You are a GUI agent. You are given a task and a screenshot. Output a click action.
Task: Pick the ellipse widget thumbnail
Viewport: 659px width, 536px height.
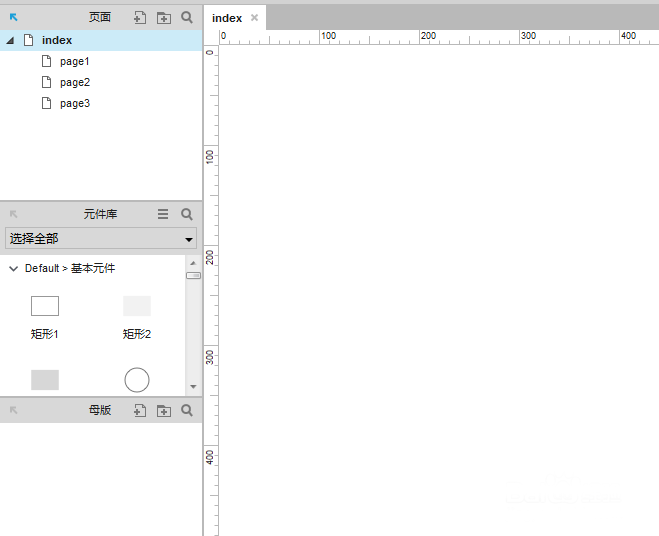click(x=137, y=380)
